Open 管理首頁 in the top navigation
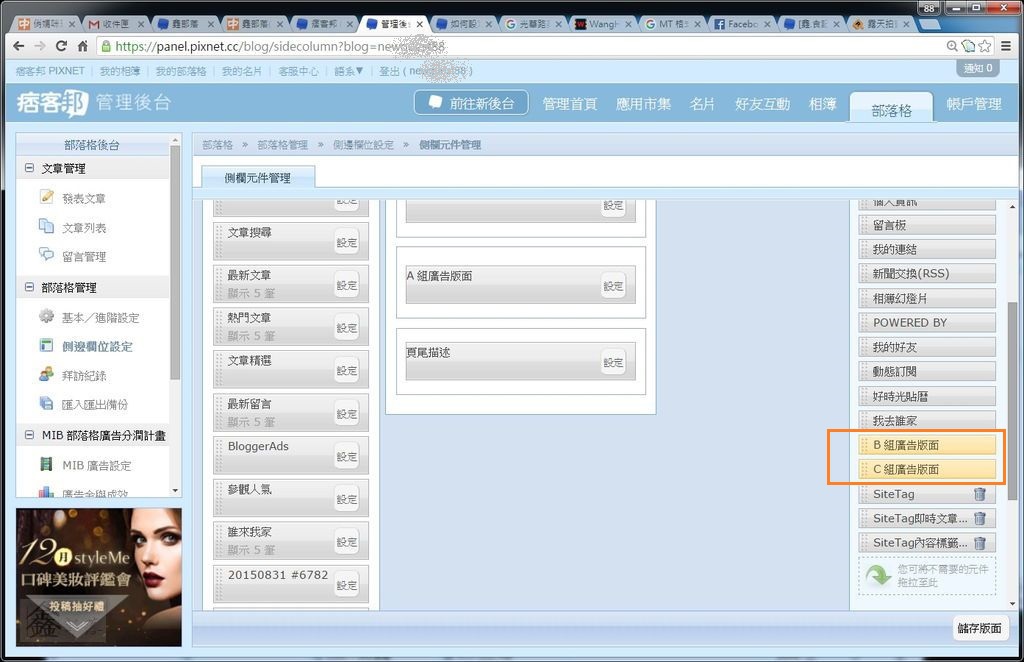The image size is (1024, 662). [x=569, y=104]
